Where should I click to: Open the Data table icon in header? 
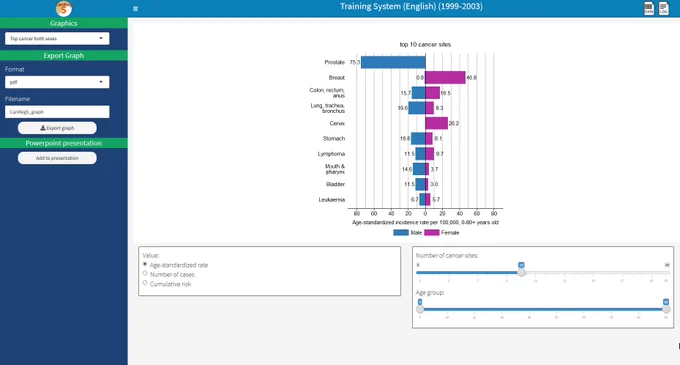click(649, 8)
